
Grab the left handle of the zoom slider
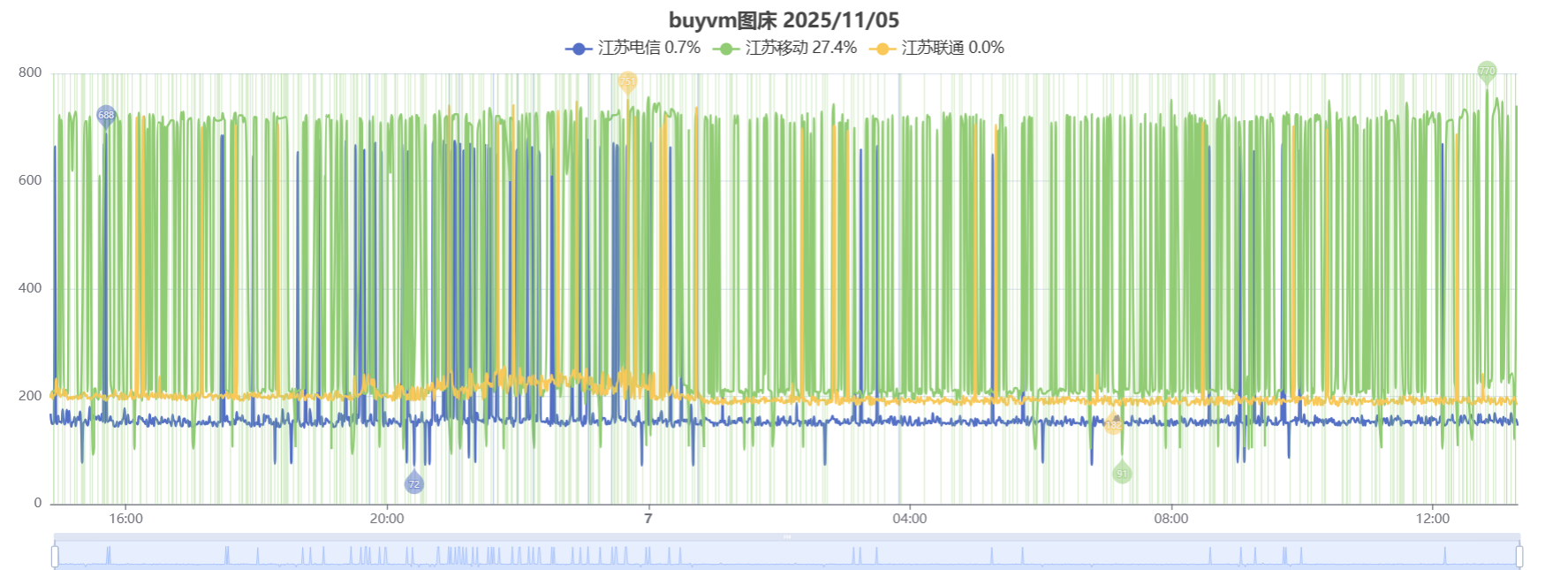pos(55,556)
